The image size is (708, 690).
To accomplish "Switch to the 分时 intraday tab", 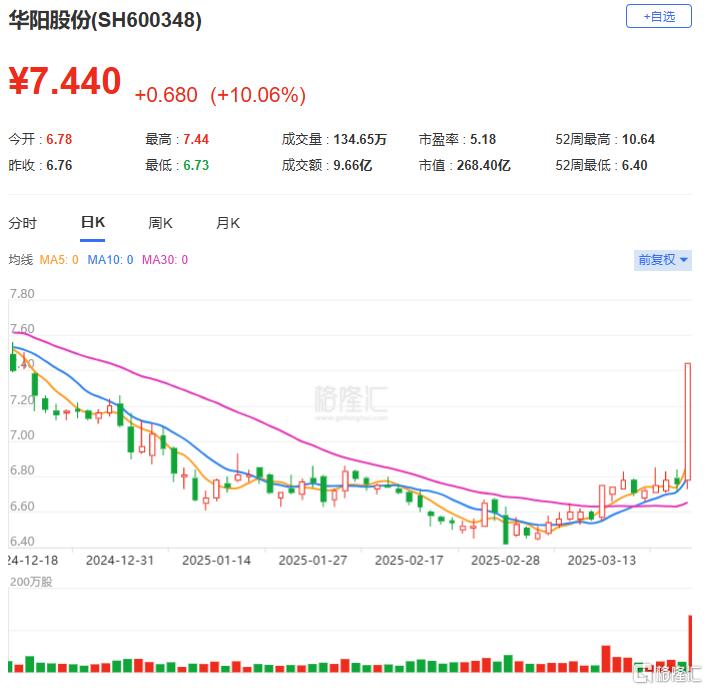I will pos(23,223).
